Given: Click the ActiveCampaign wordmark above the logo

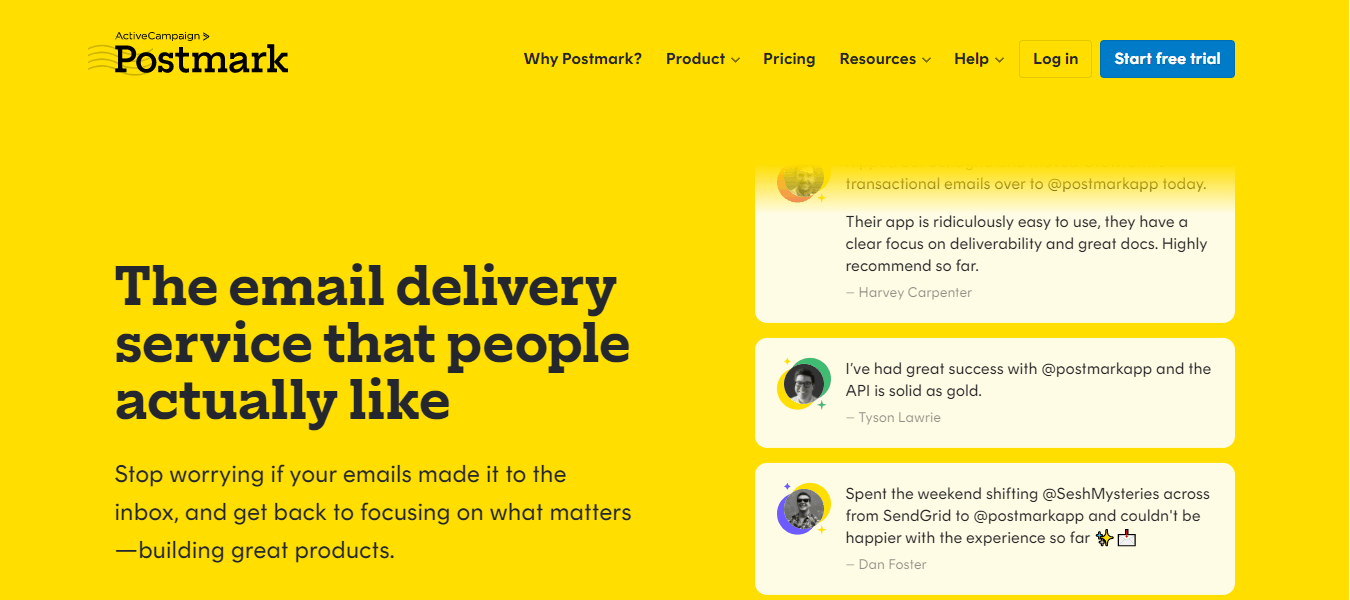Looking at the screenshot, I should point(158,36).
